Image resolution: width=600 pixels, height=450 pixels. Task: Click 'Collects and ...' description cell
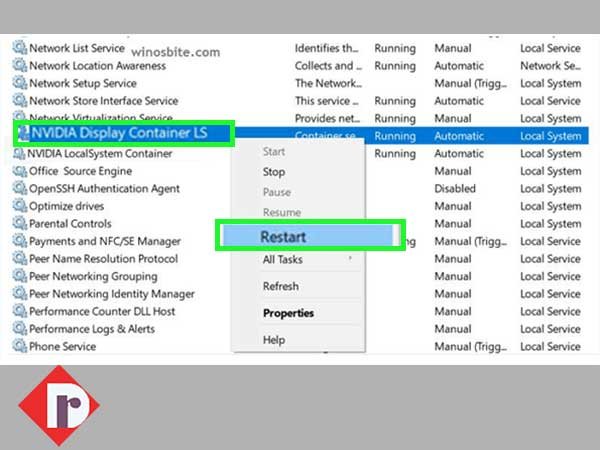pyautogui.click(x=328, y=66)
